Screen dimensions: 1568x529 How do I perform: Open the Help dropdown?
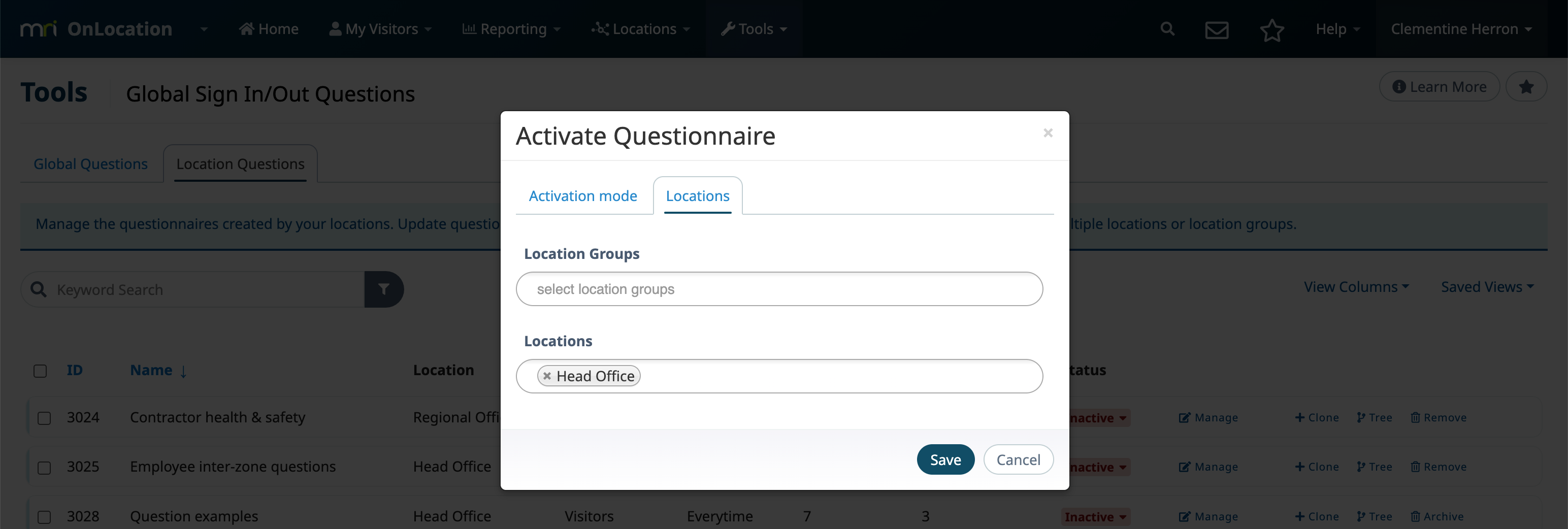(1337, 29)
